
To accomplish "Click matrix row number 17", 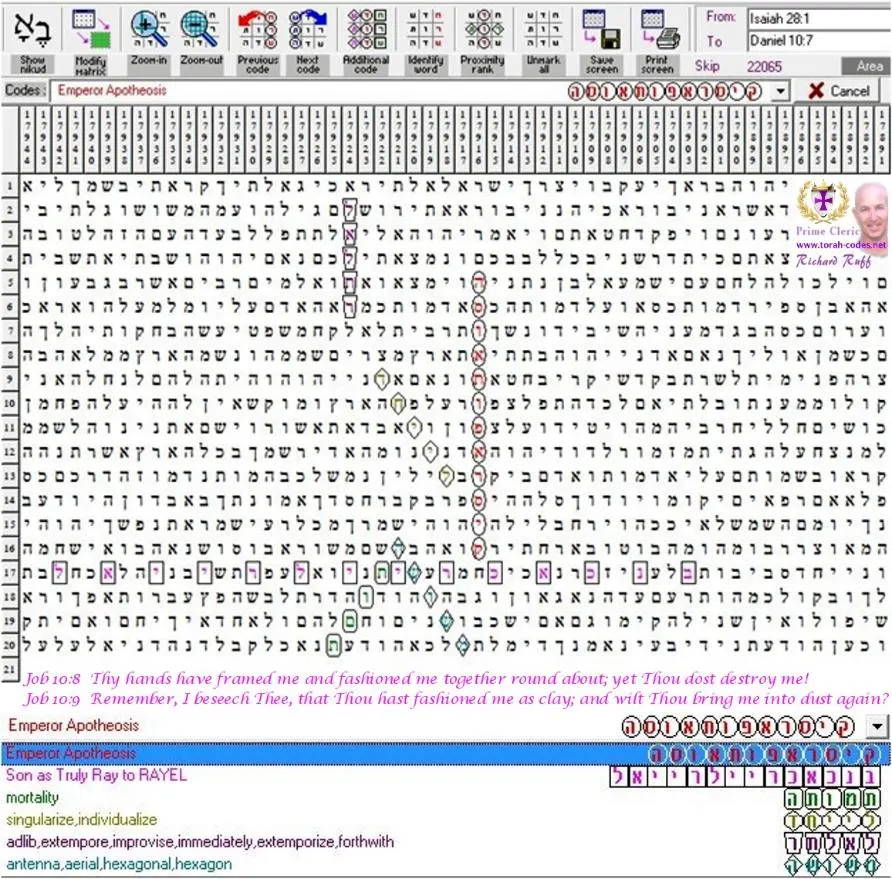I will pos(10,572).
